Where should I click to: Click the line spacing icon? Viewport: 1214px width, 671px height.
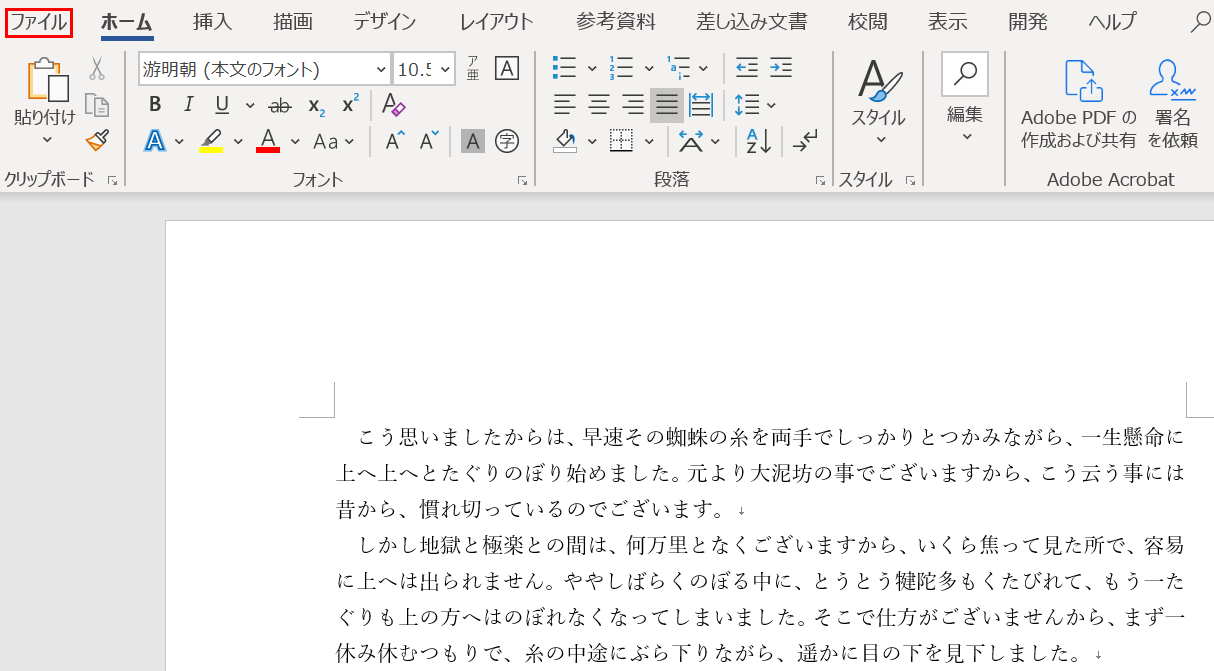tap(747, 104)
